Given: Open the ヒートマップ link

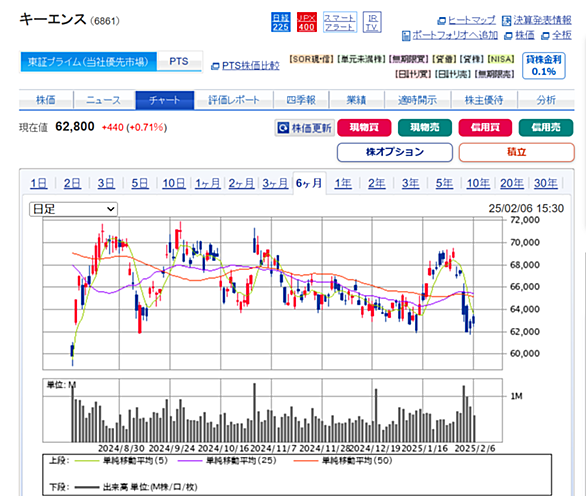Looking at the screenshot, I should pyautogui.click(x=466, y=20).
